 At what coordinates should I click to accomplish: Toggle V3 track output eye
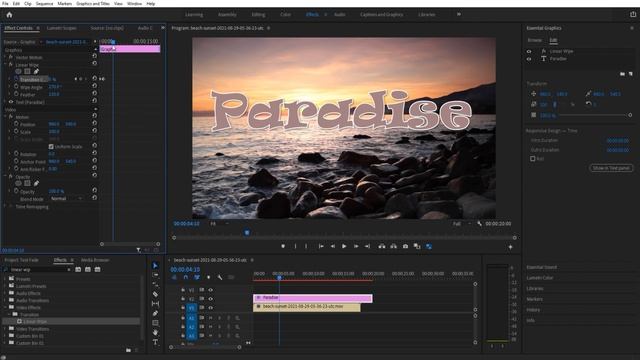point(210,290)
